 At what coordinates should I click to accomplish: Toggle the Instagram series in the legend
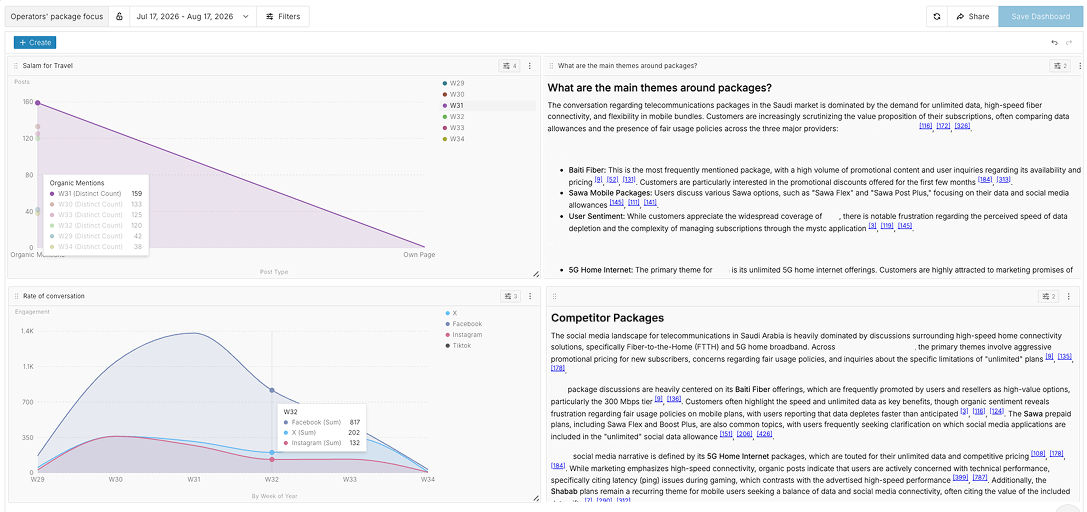coord(464,335)
